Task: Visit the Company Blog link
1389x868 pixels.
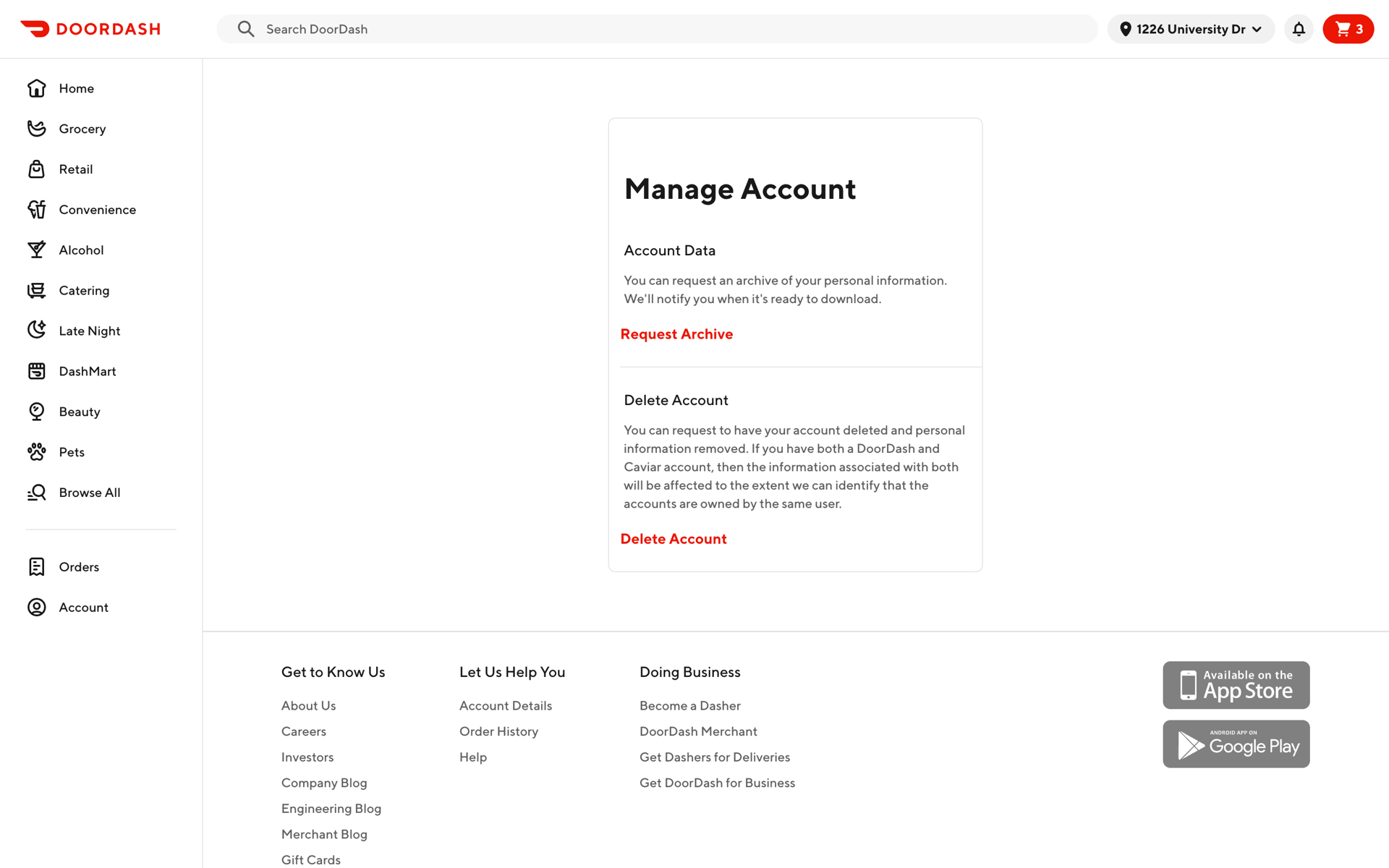Action: click(x=324, y=783)
